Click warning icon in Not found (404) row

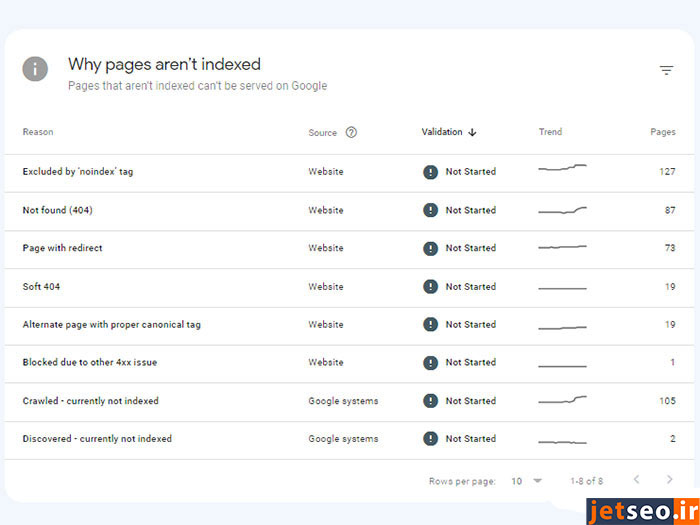pos(430,210)
